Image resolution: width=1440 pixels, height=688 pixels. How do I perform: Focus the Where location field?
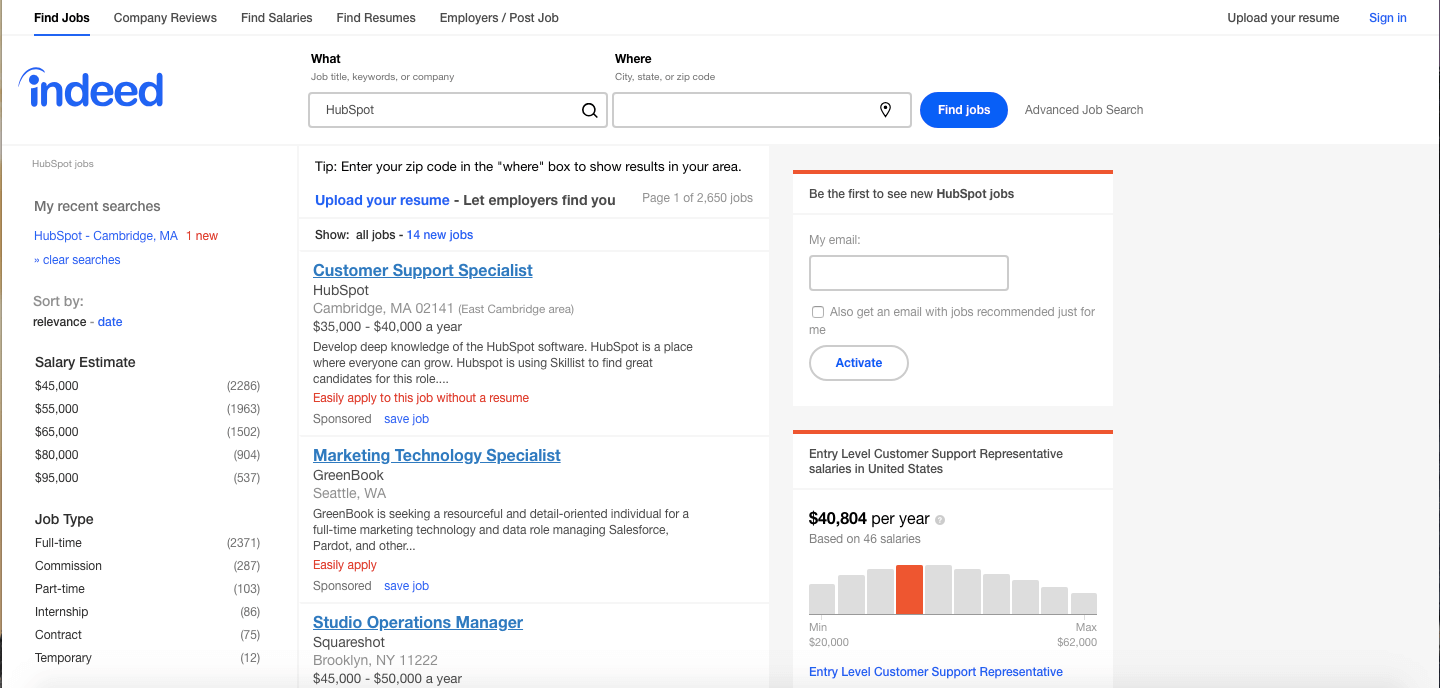pos(745,110)
